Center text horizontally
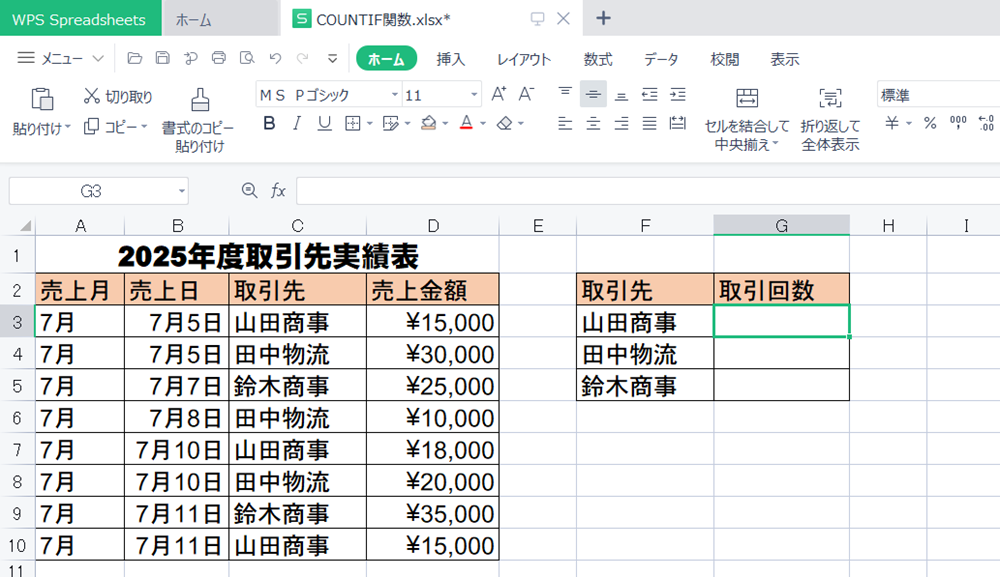The width and height of the screenshot is (1000, 577). click(x=593, y=123)
